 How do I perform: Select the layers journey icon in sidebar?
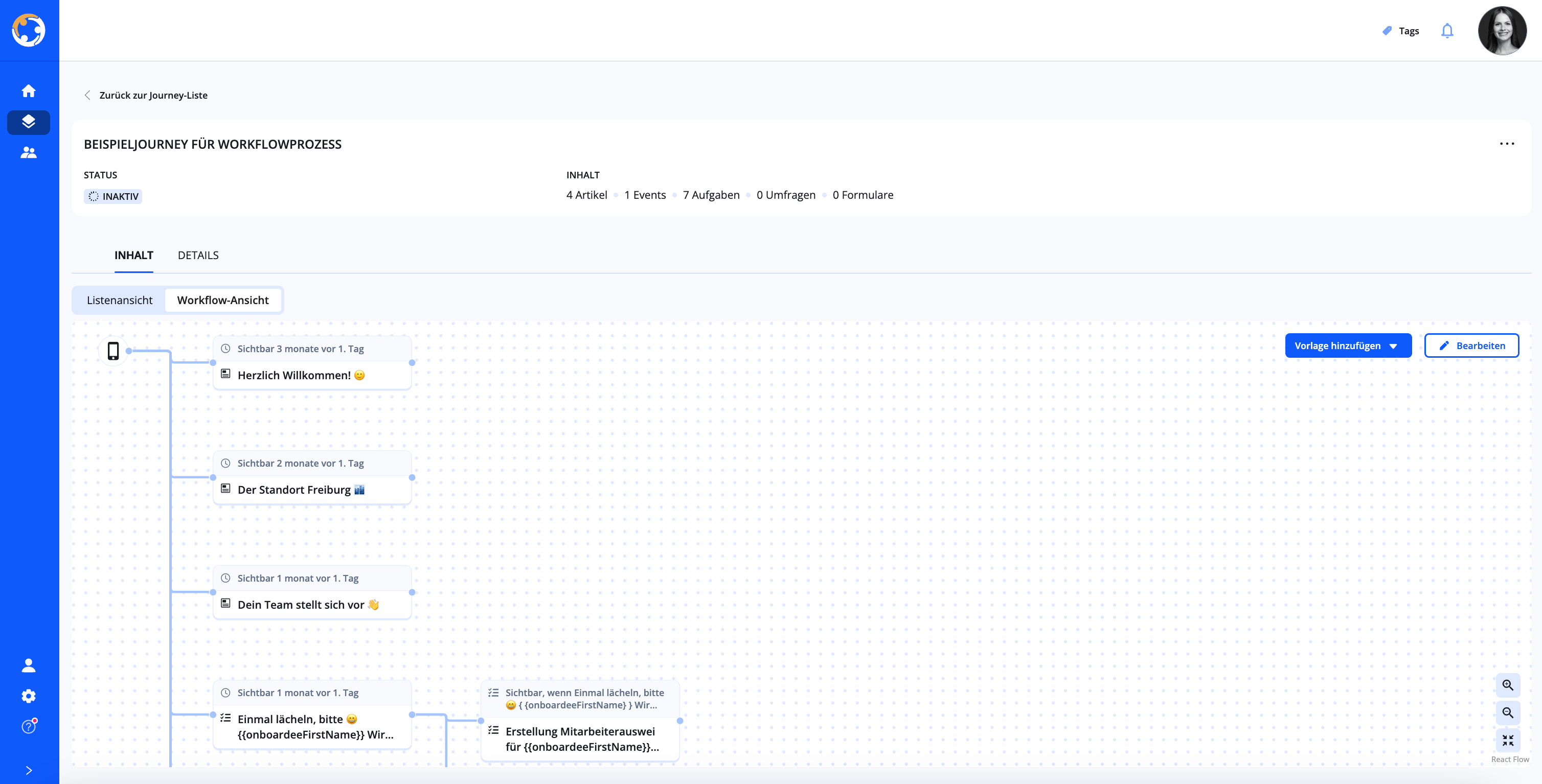(x=28, y=122)
